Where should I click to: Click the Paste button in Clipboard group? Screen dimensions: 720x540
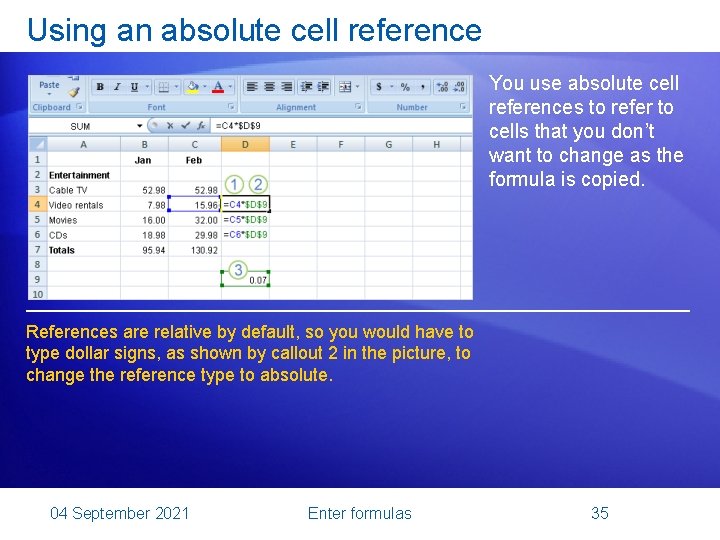coord(49,85)
